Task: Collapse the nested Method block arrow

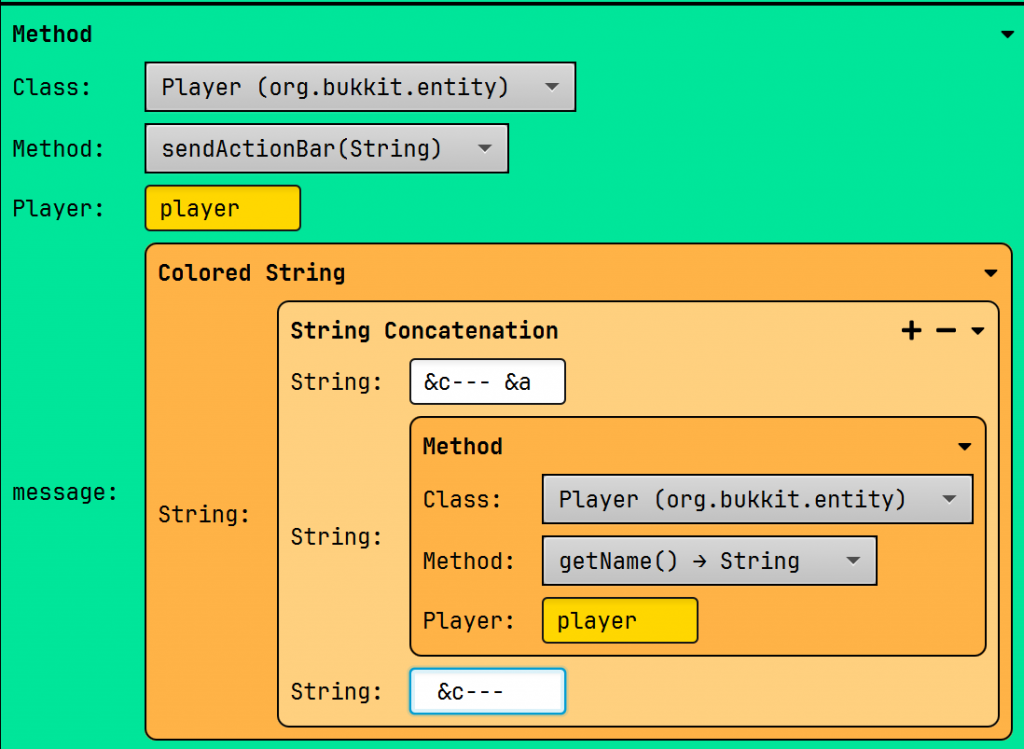Action: (x=965, y=447)
